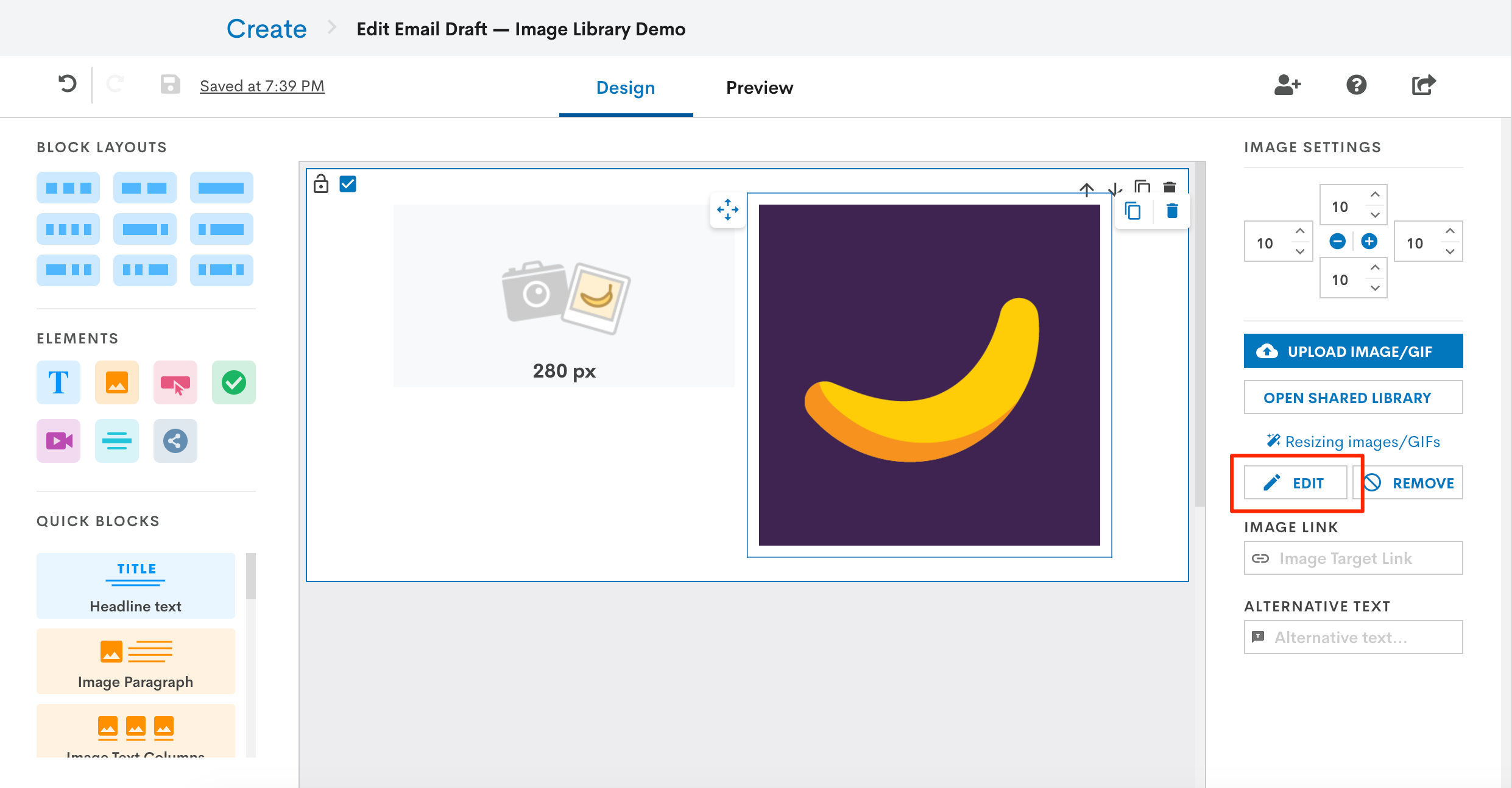
Task: Select the Image Paragraph quick block
Action: pyautogui.click(x=136, y=662)
